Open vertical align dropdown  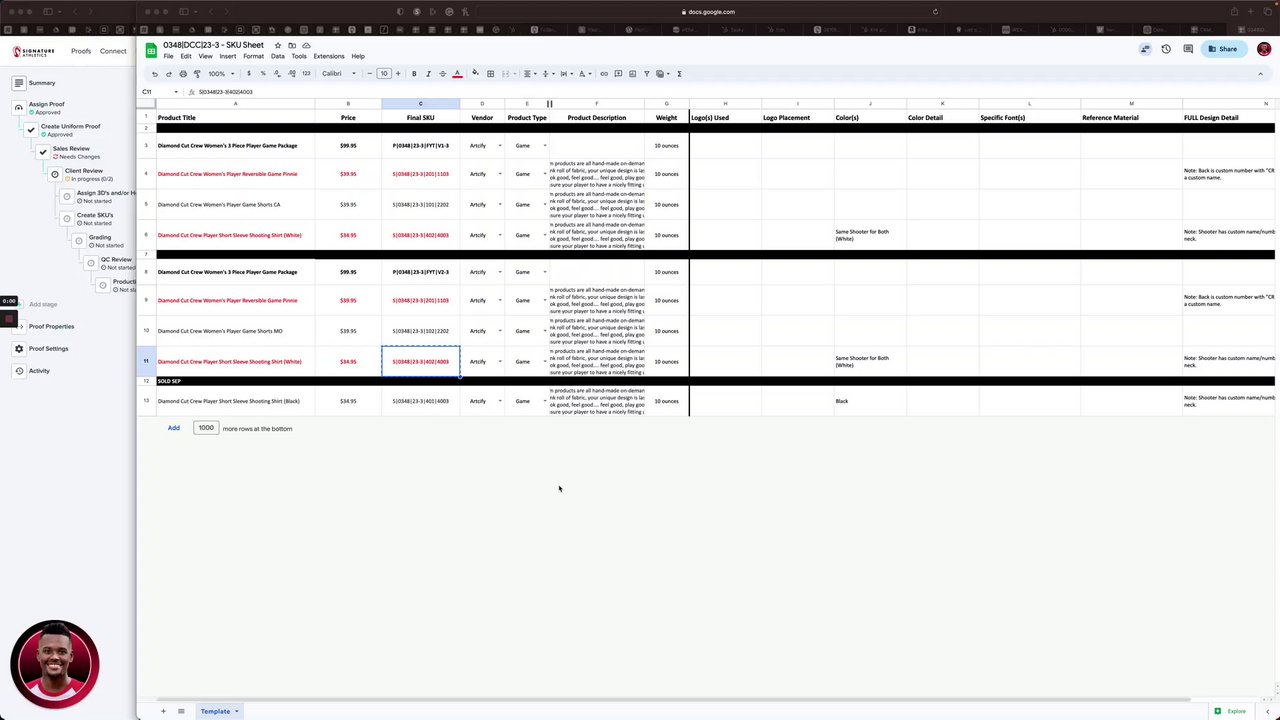547,73
